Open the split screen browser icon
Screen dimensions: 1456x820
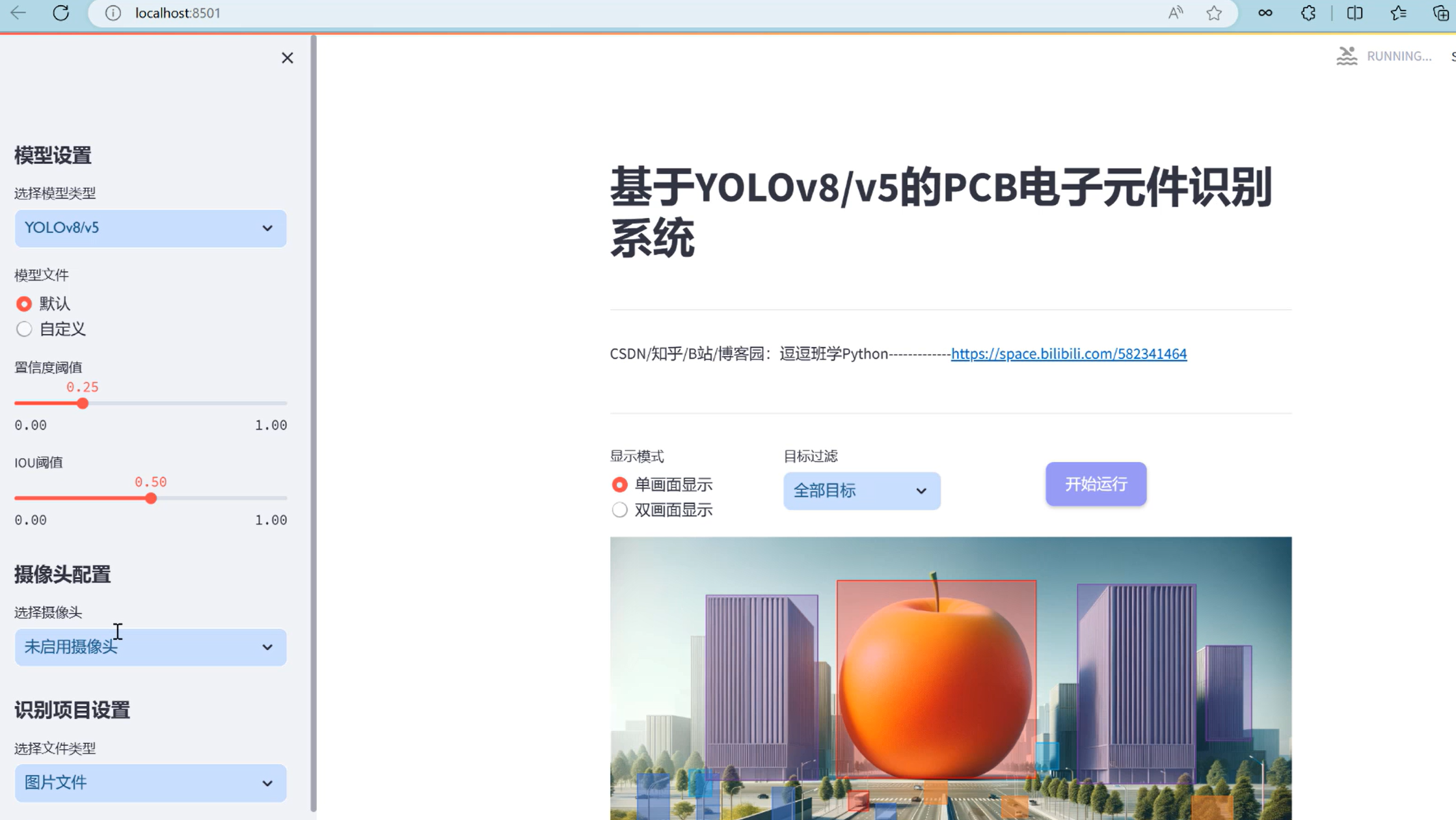coord(1354,12)
